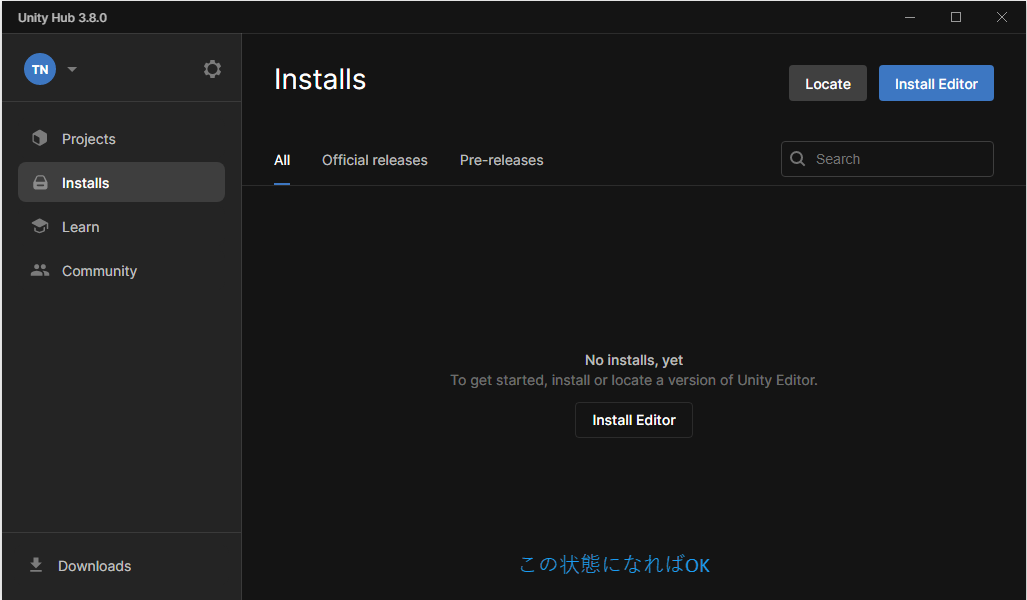The image size is (1027, 600).
Task: Click the magnifier icon in Search
Action: (797, 159)
